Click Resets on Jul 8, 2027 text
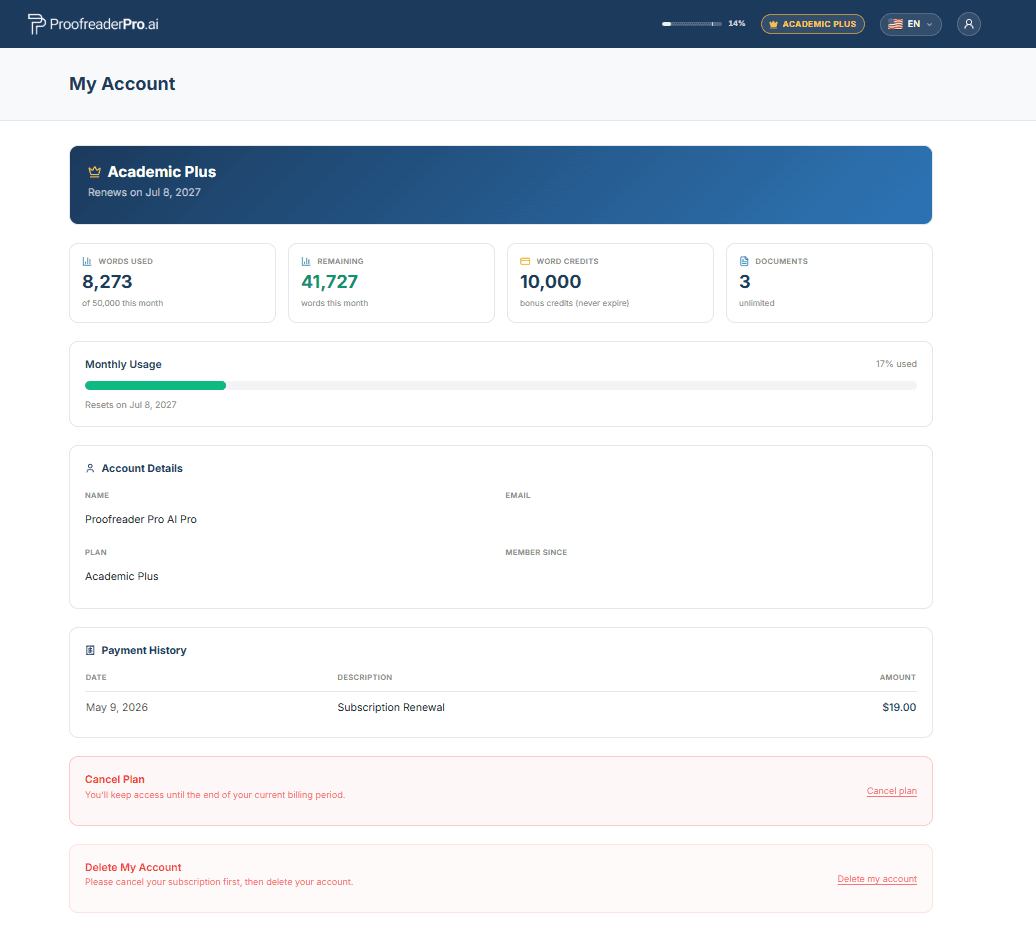Image resolution: width=1036 pixels, height=931 pixels. pos(131,404)
